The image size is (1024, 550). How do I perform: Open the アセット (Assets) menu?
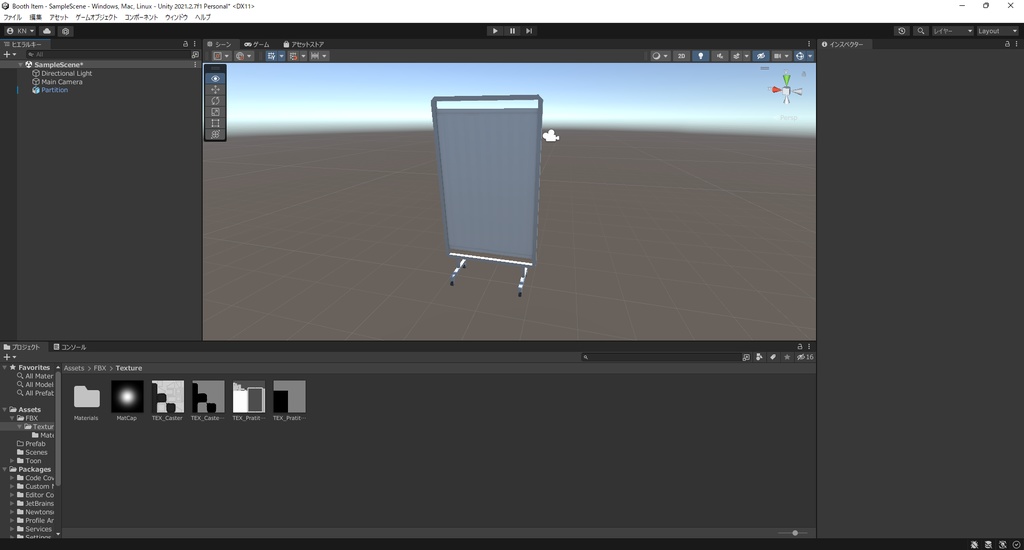pos(59,17)
